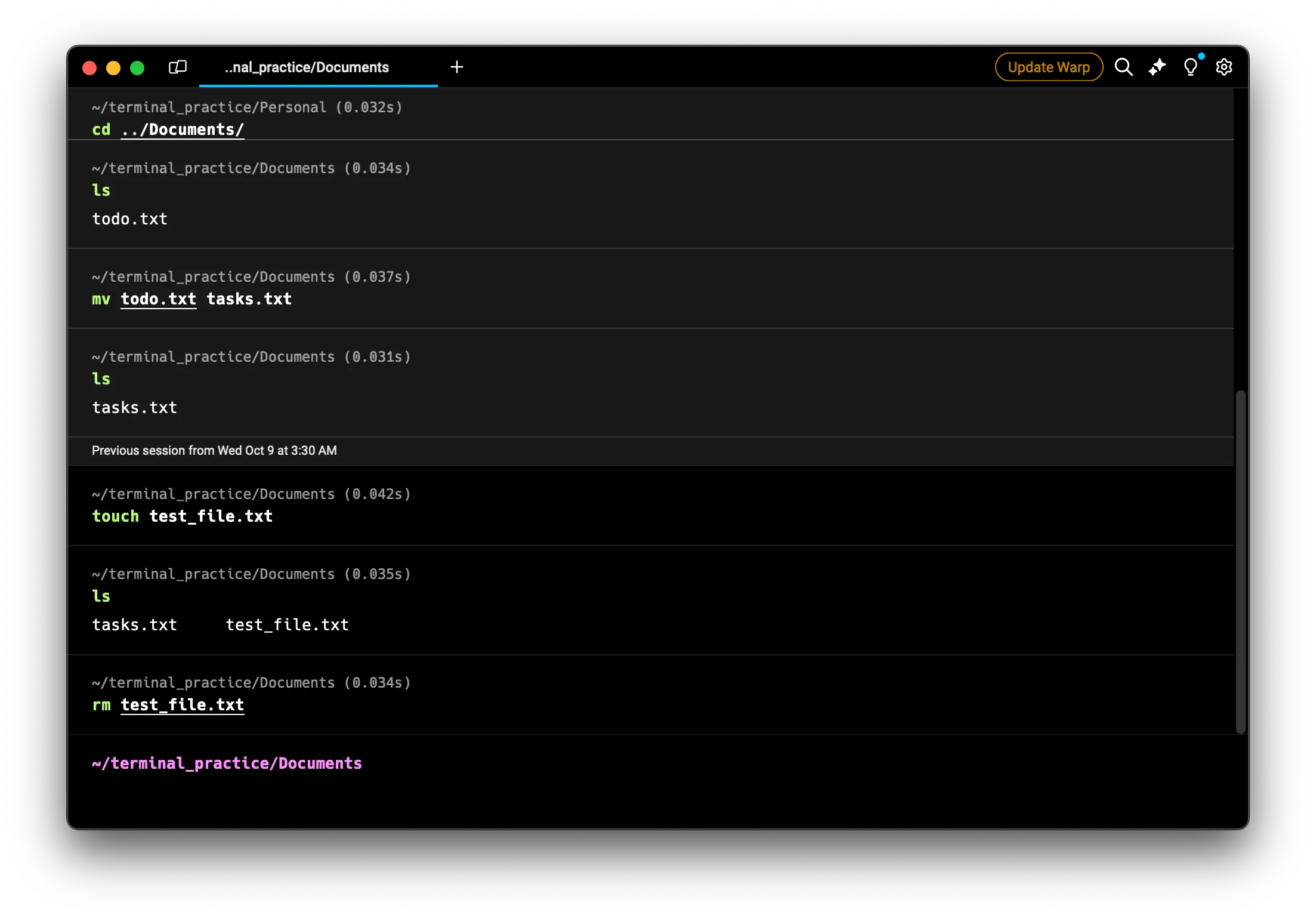Click the vertical scrollbar thumb

coord(1241,561)
